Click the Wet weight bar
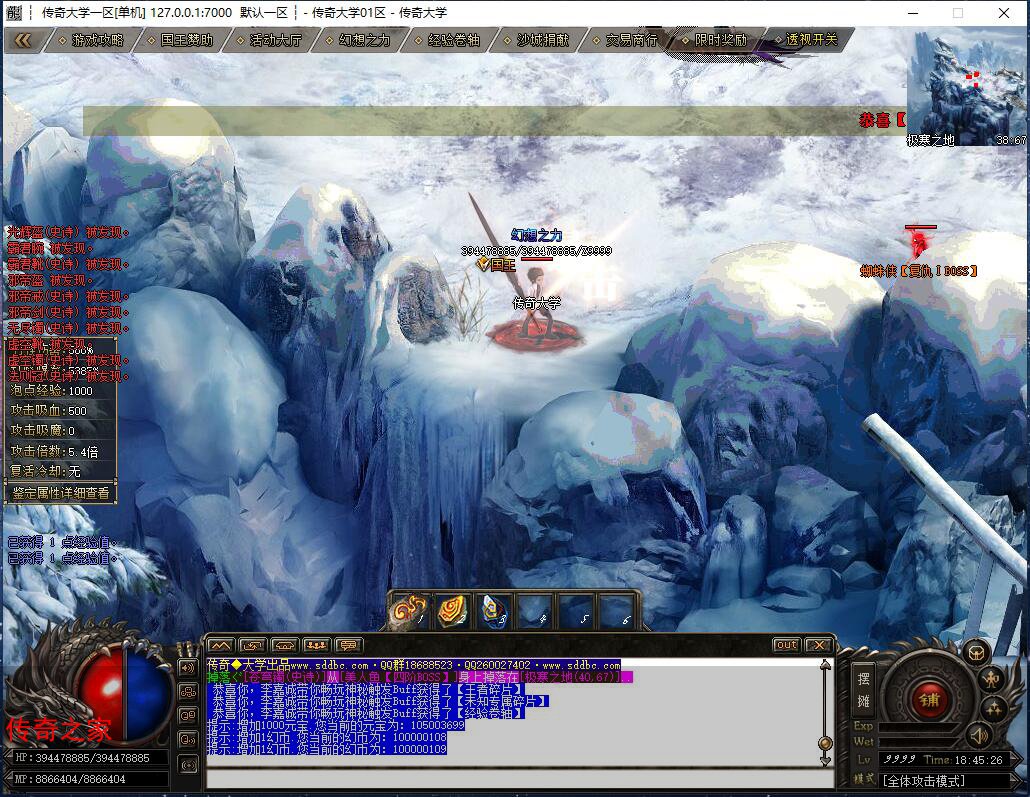The image size is (1030, 797). point(918,742)
